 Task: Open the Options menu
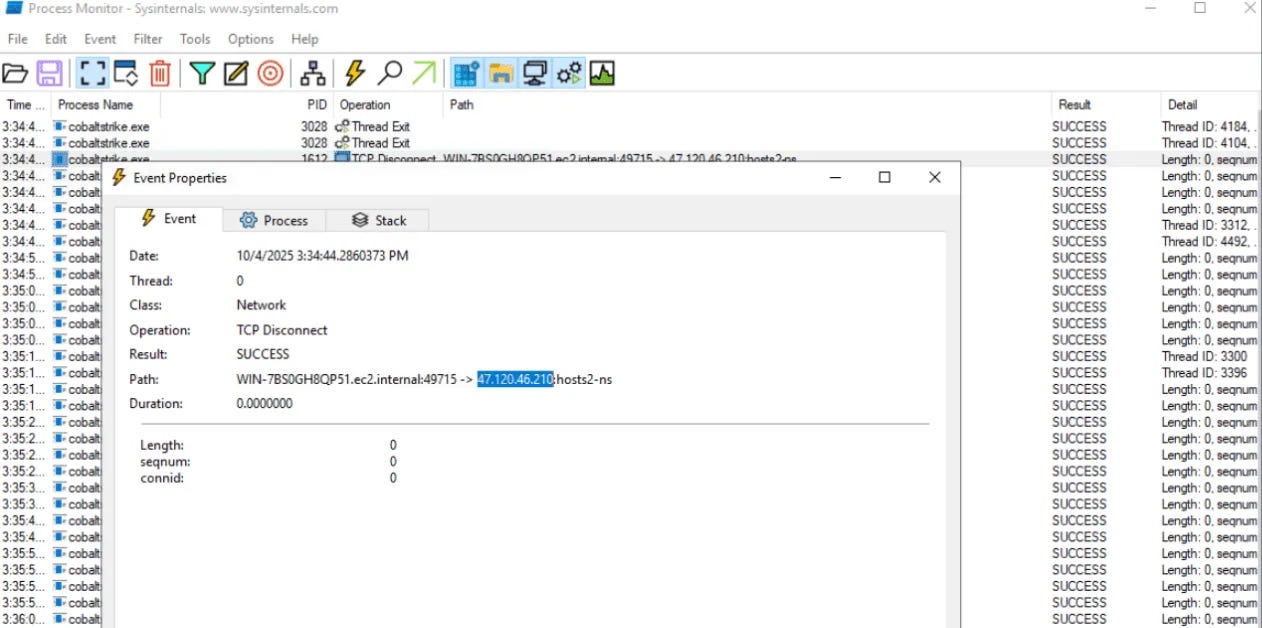(x=251, y=39)
